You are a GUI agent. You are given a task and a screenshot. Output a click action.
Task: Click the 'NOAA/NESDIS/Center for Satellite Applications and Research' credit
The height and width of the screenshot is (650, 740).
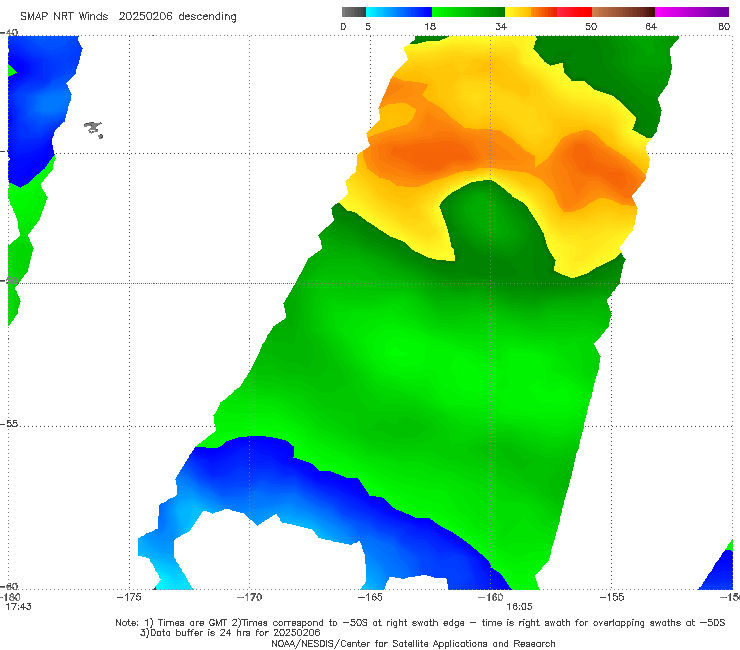pyautogui.click(x=413, y=643)
